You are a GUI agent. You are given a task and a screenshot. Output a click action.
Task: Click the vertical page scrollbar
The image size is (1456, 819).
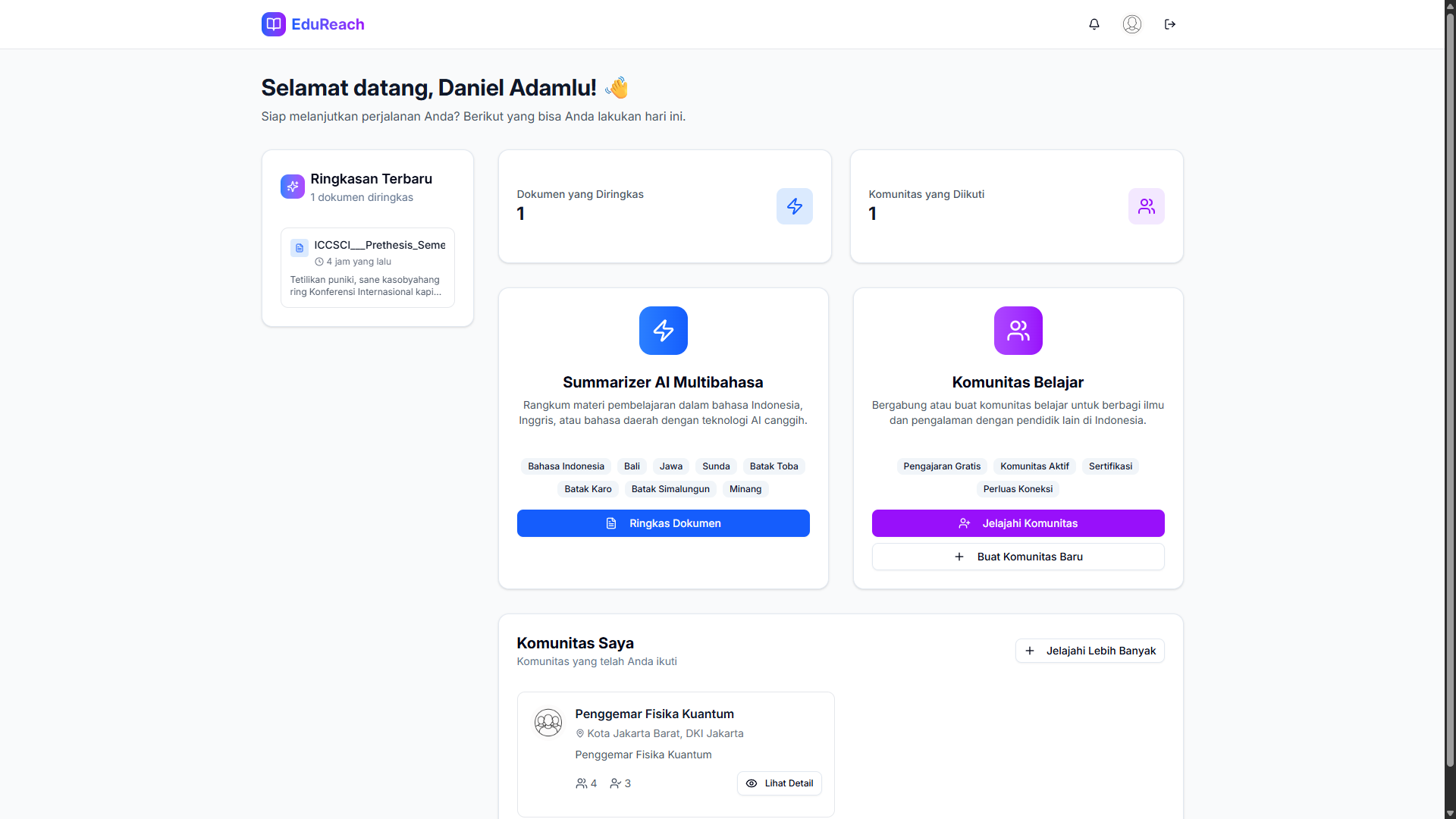click(x=1449, y=379)
